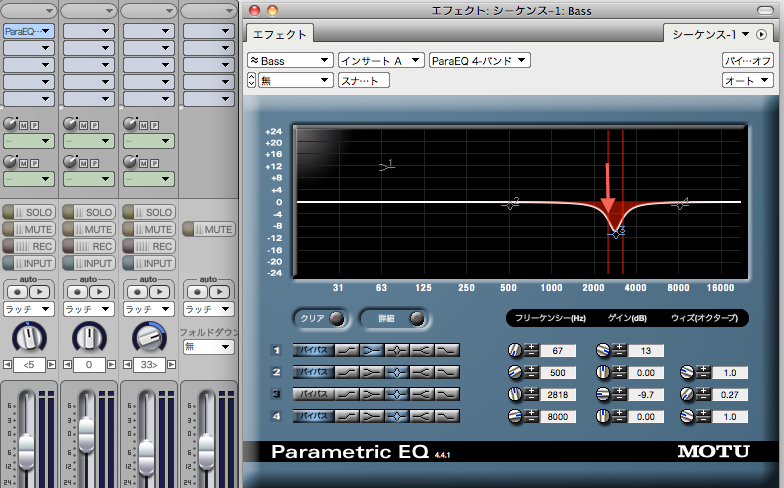Select low-shelf filter type for band 3
Screen dimensions: 784x488
[372, 394]
